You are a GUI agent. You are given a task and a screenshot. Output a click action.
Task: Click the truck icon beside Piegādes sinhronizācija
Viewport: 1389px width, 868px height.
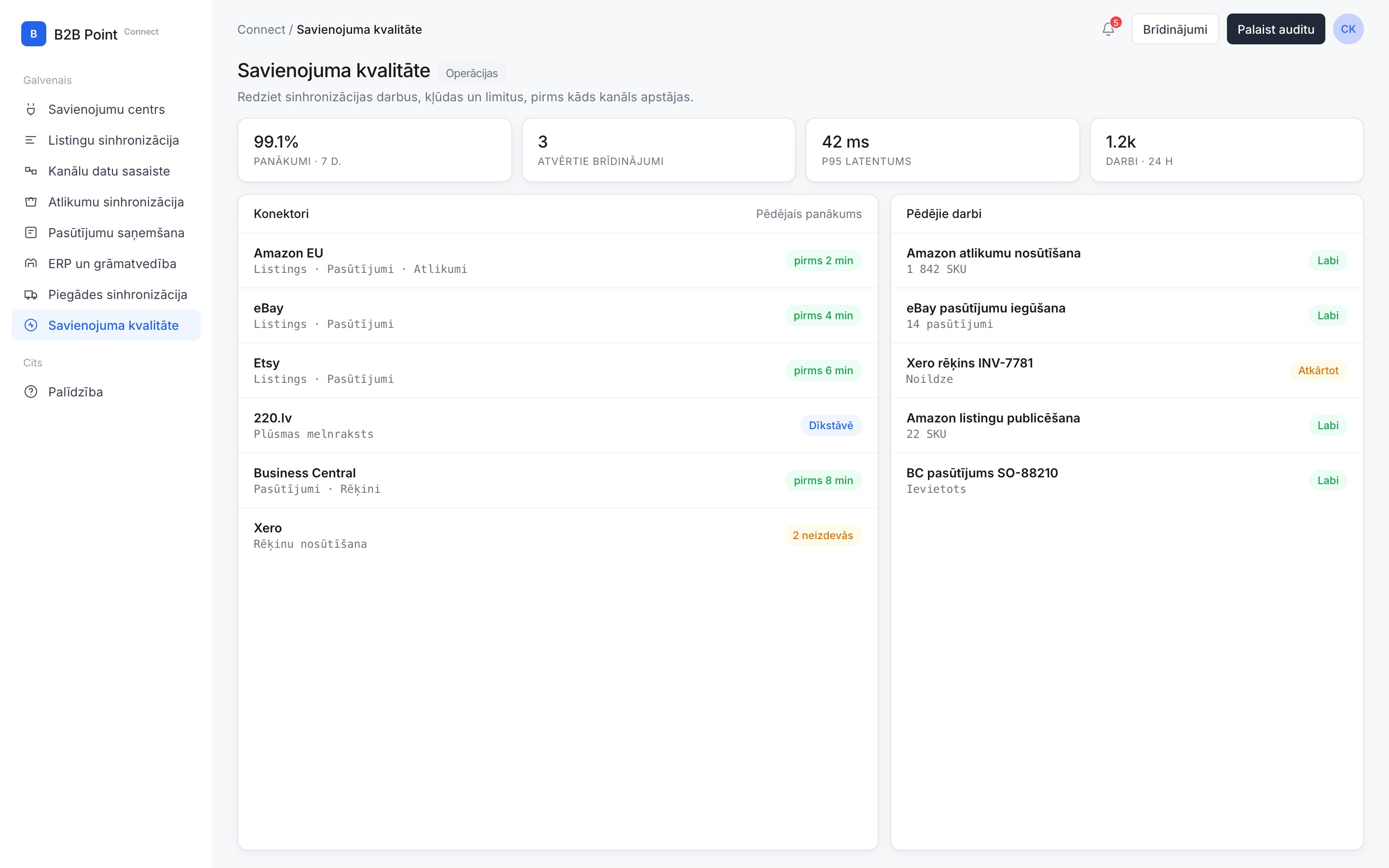(31, 295)
